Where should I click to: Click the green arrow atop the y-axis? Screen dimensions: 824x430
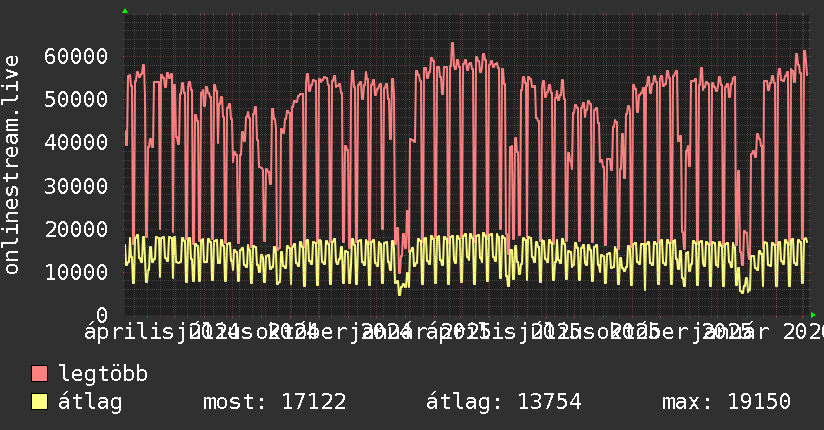tap(125, 11)
